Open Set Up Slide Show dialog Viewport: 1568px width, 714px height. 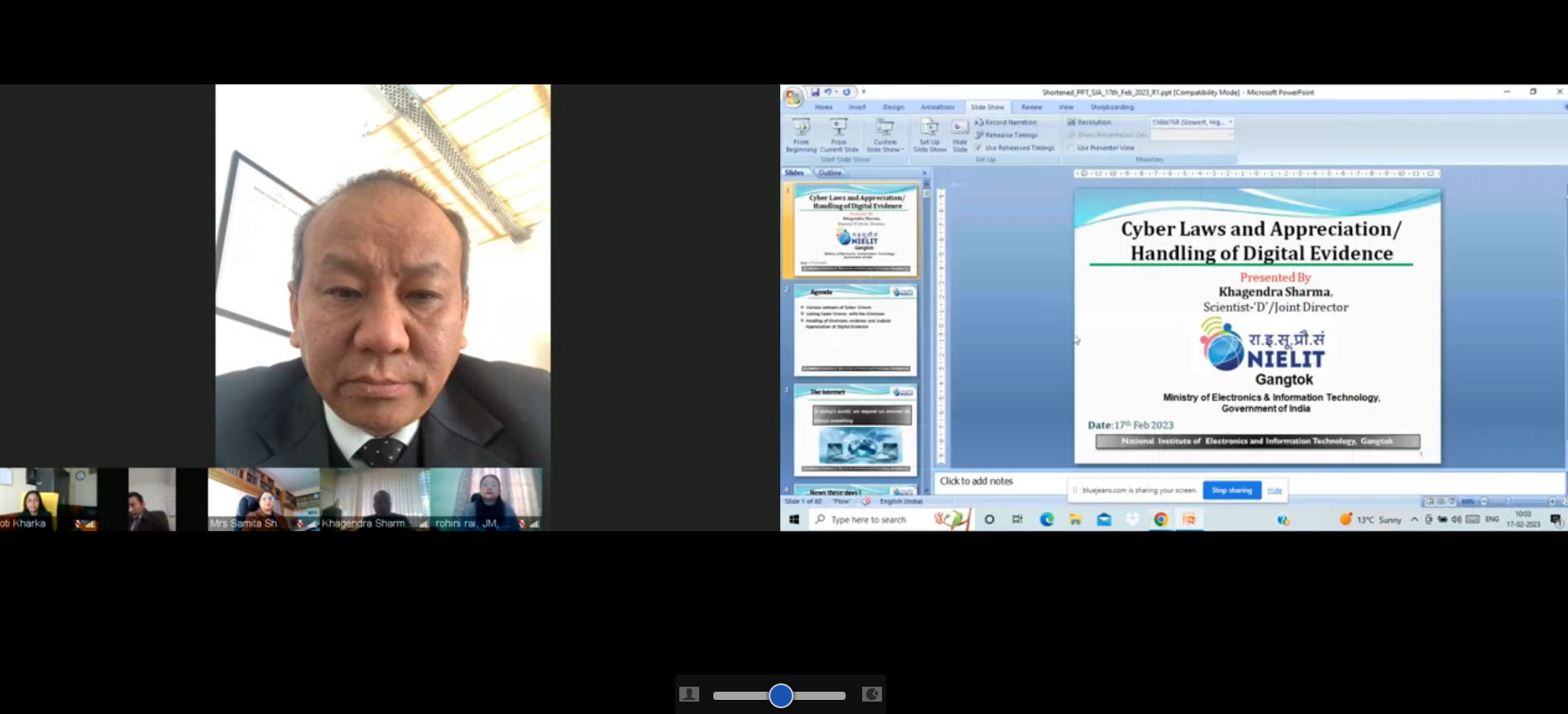[929, 134]
